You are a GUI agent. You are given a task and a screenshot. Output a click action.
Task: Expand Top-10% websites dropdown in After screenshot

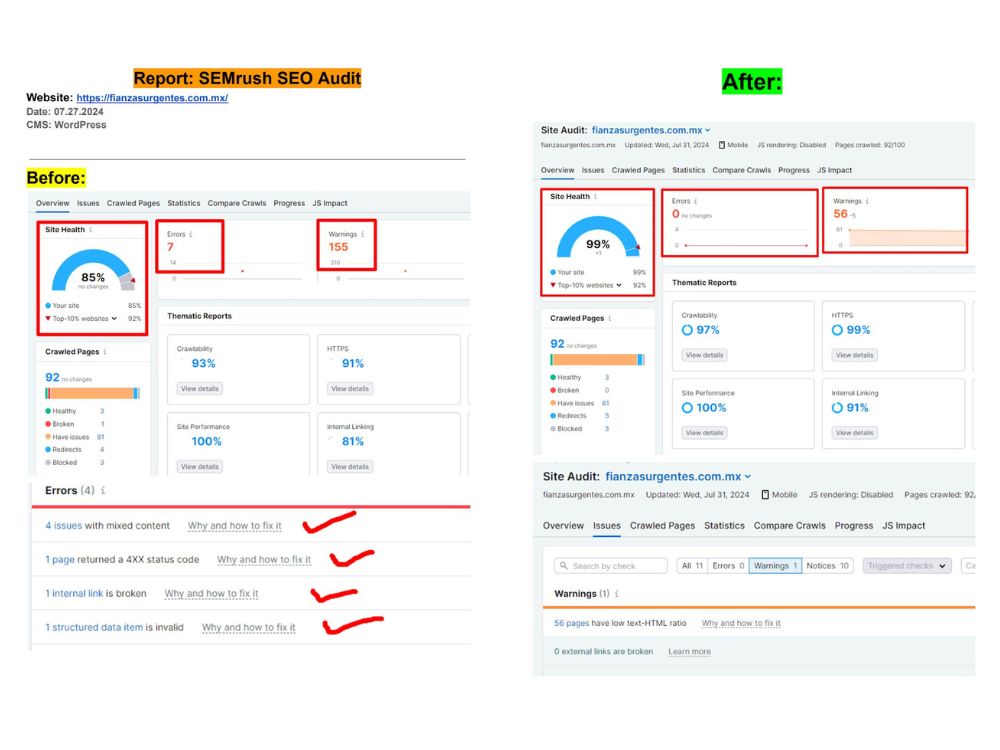(619, 285)
